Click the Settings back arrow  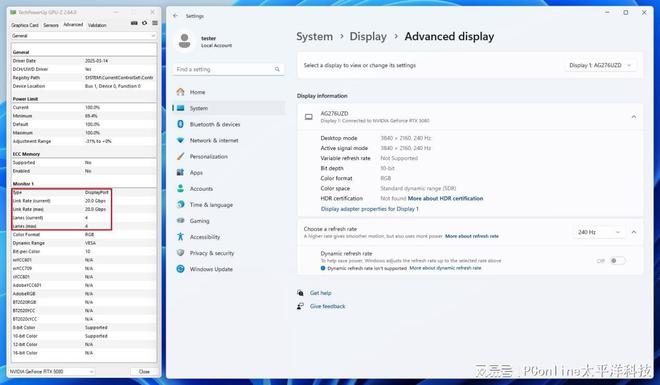click(176, 16)
